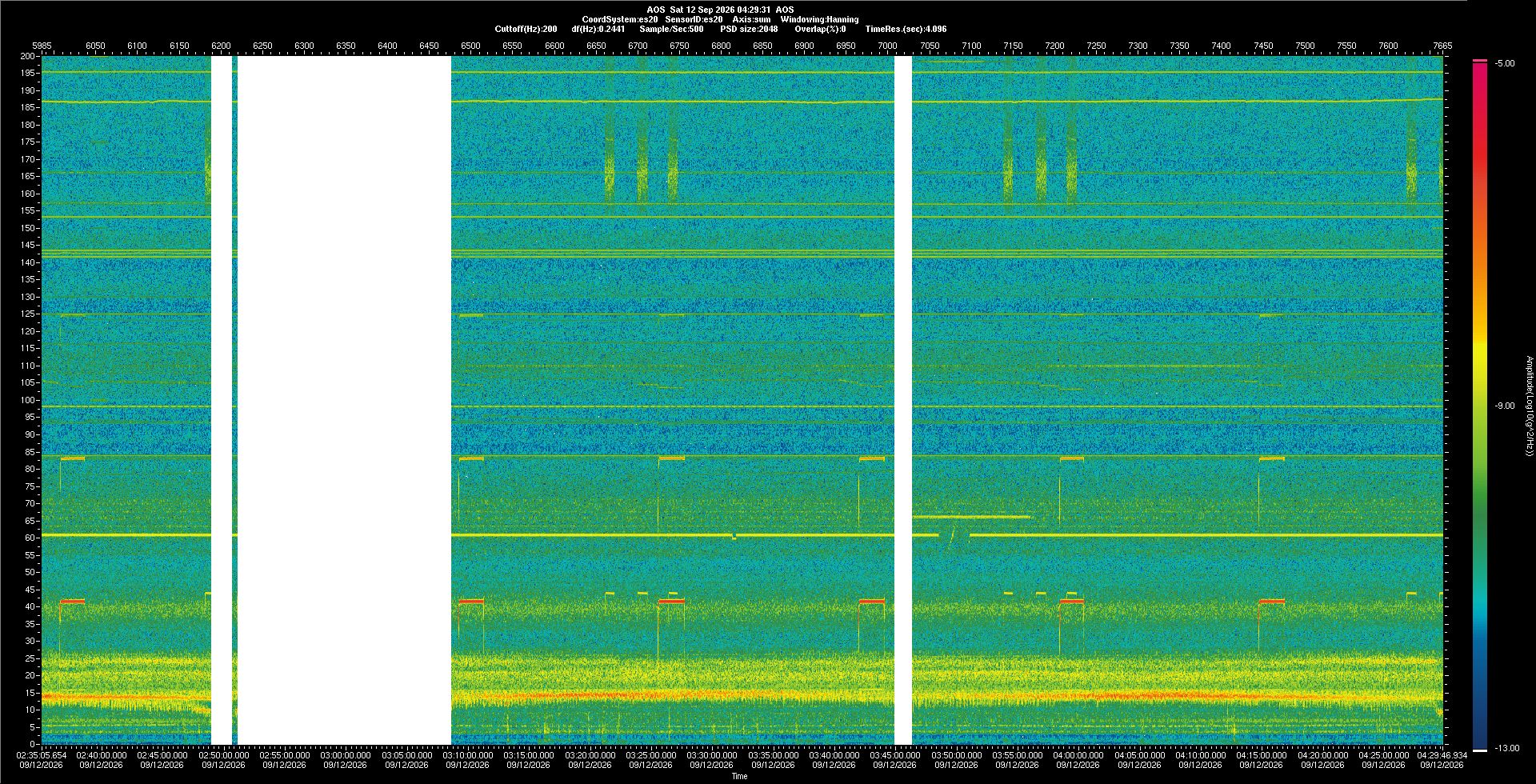
Task: Click the Time axis title below the plot
Action: pos(739,776)
